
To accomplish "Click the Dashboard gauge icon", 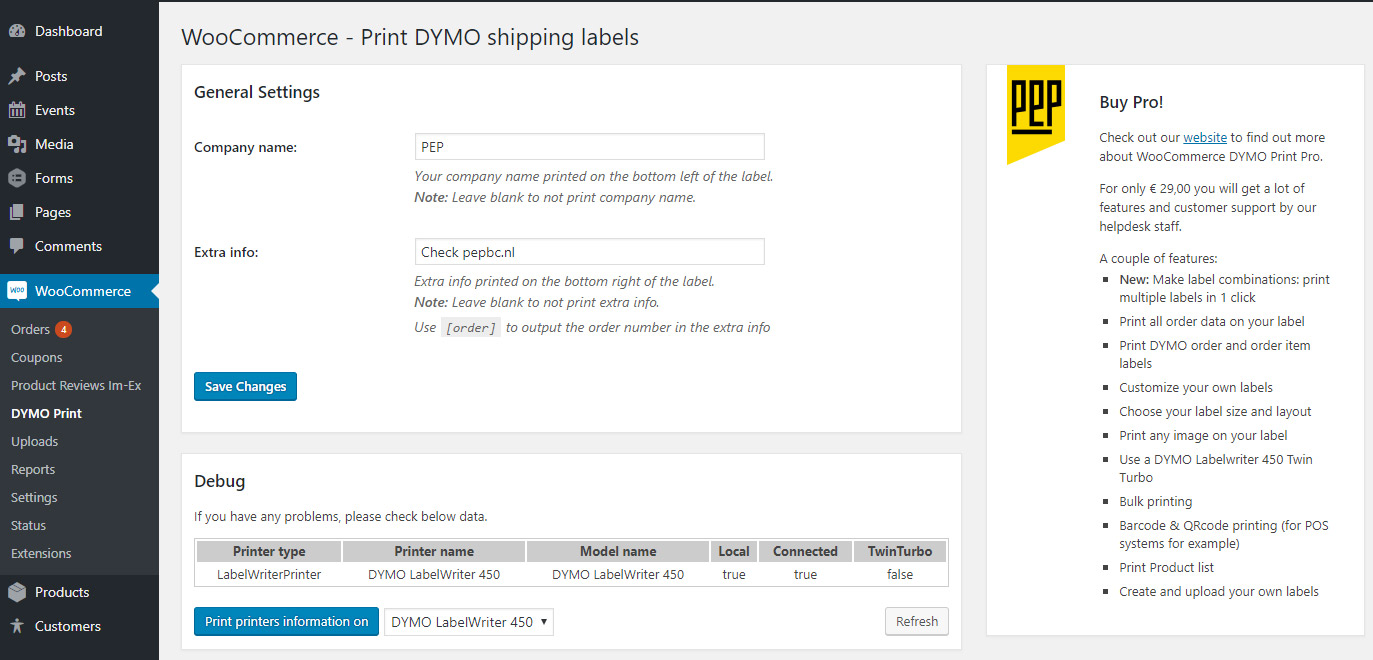I will 17,31.
